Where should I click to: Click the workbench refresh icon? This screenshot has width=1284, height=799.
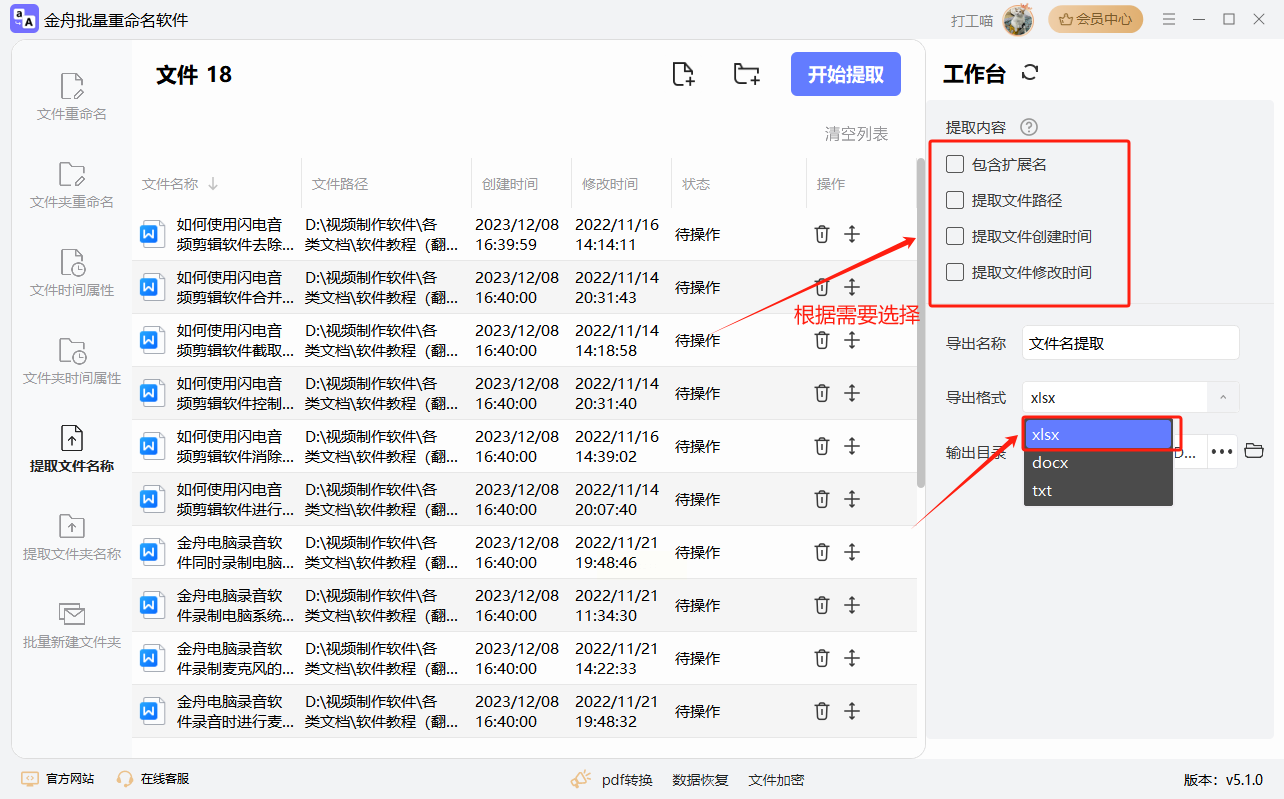1030,73
